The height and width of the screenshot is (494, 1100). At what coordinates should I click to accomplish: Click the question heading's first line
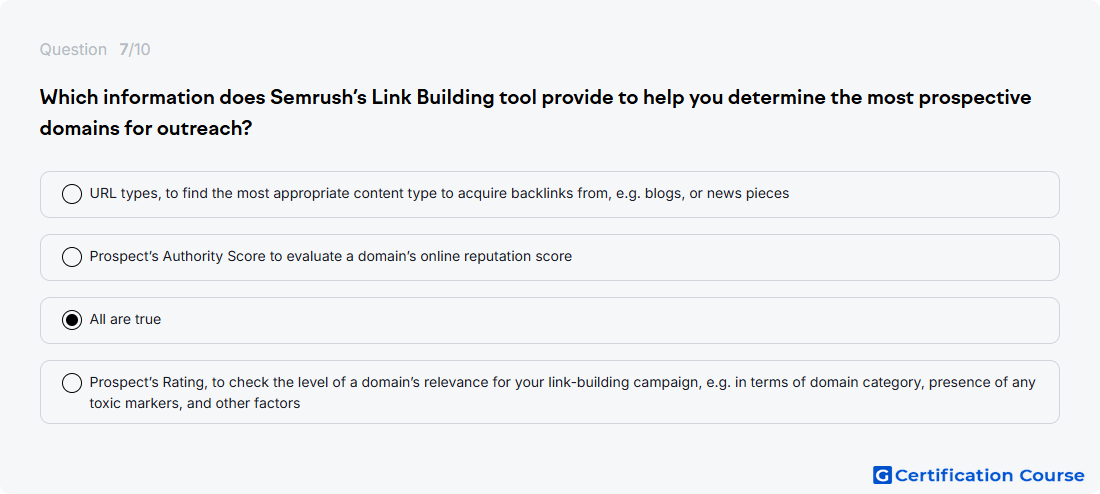click(535, 98)
